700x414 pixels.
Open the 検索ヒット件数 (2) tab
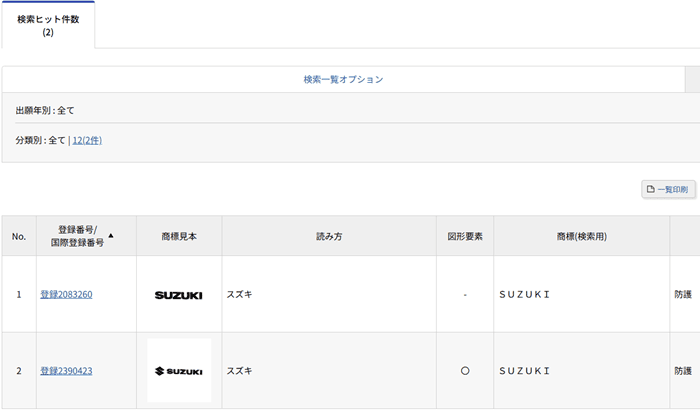[48, 25]
